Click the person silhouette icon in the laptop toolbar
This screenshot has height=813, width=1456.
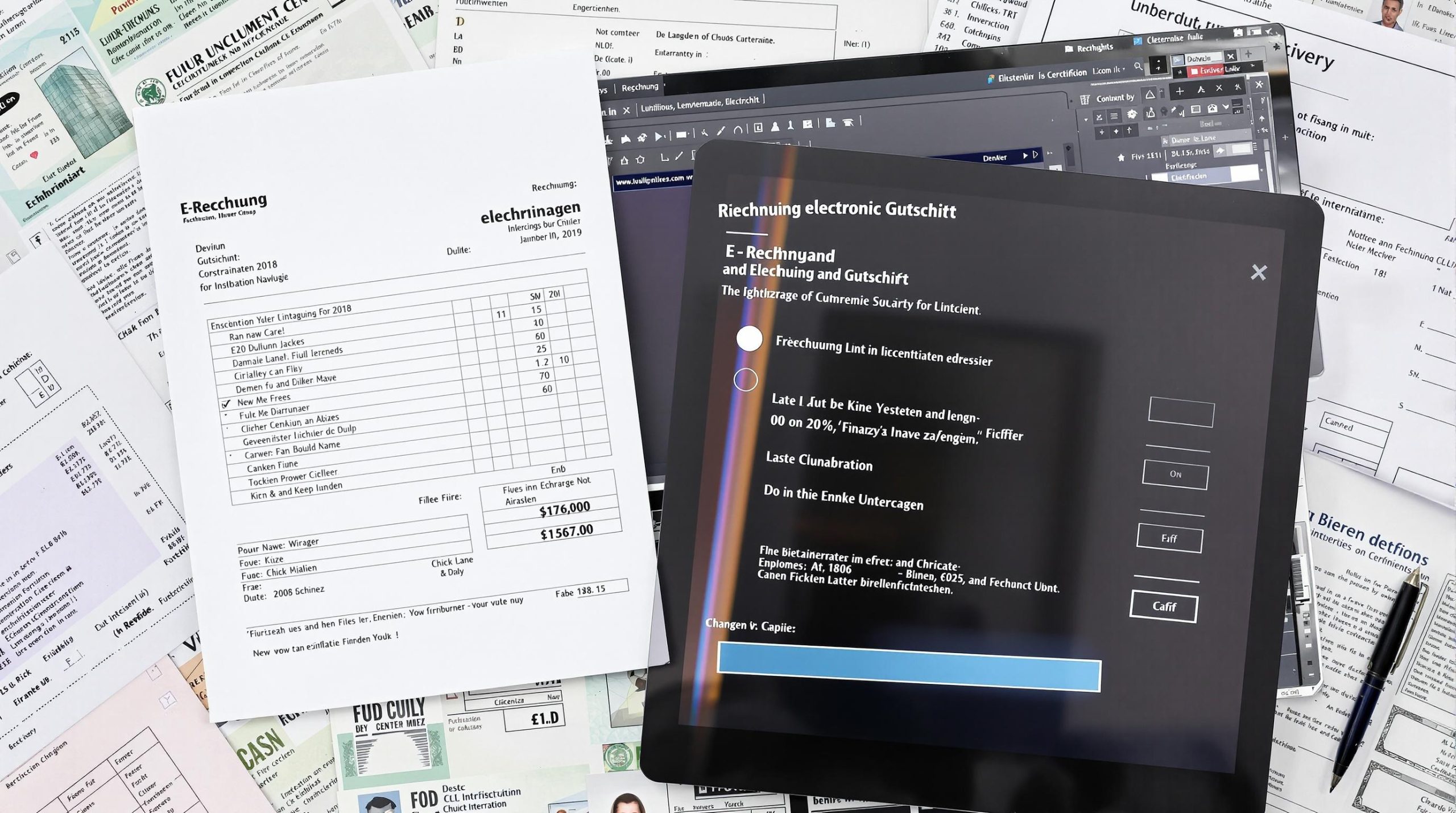coord(775,126)
